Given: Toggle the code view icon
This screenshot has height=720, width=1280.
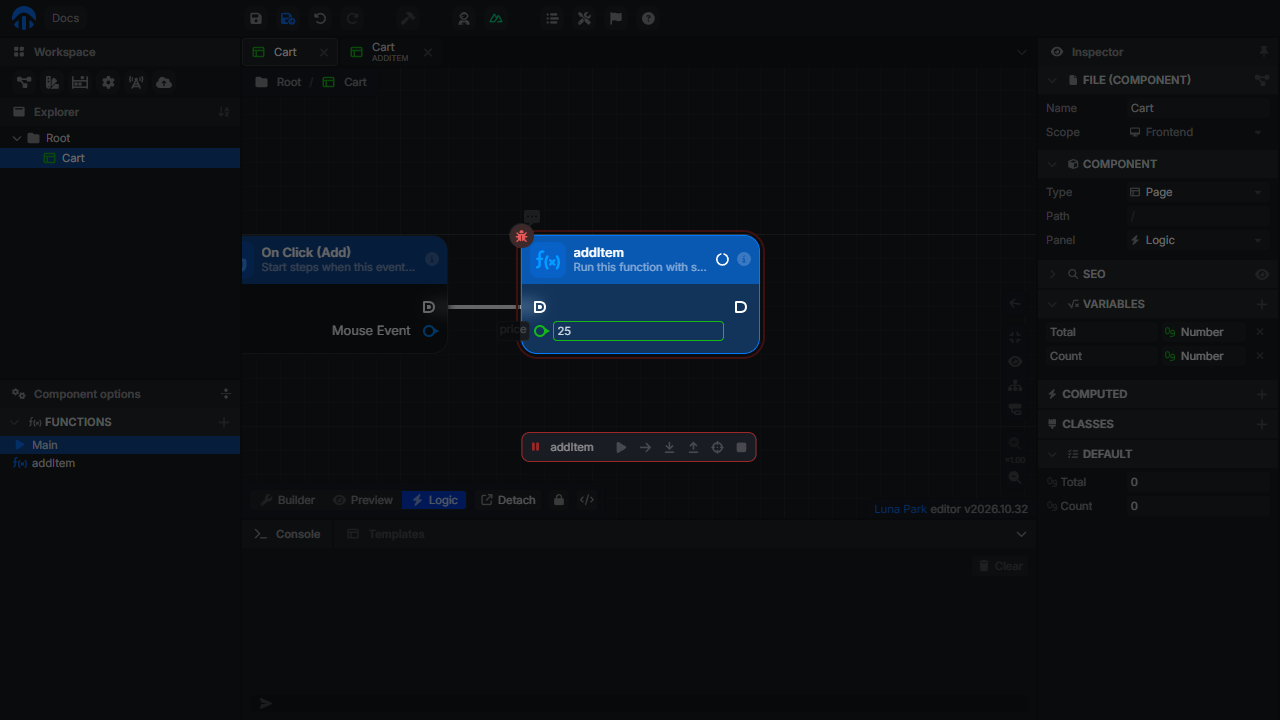Looking at the screenshot, I should pyautogui.click(x=587, y=500).
